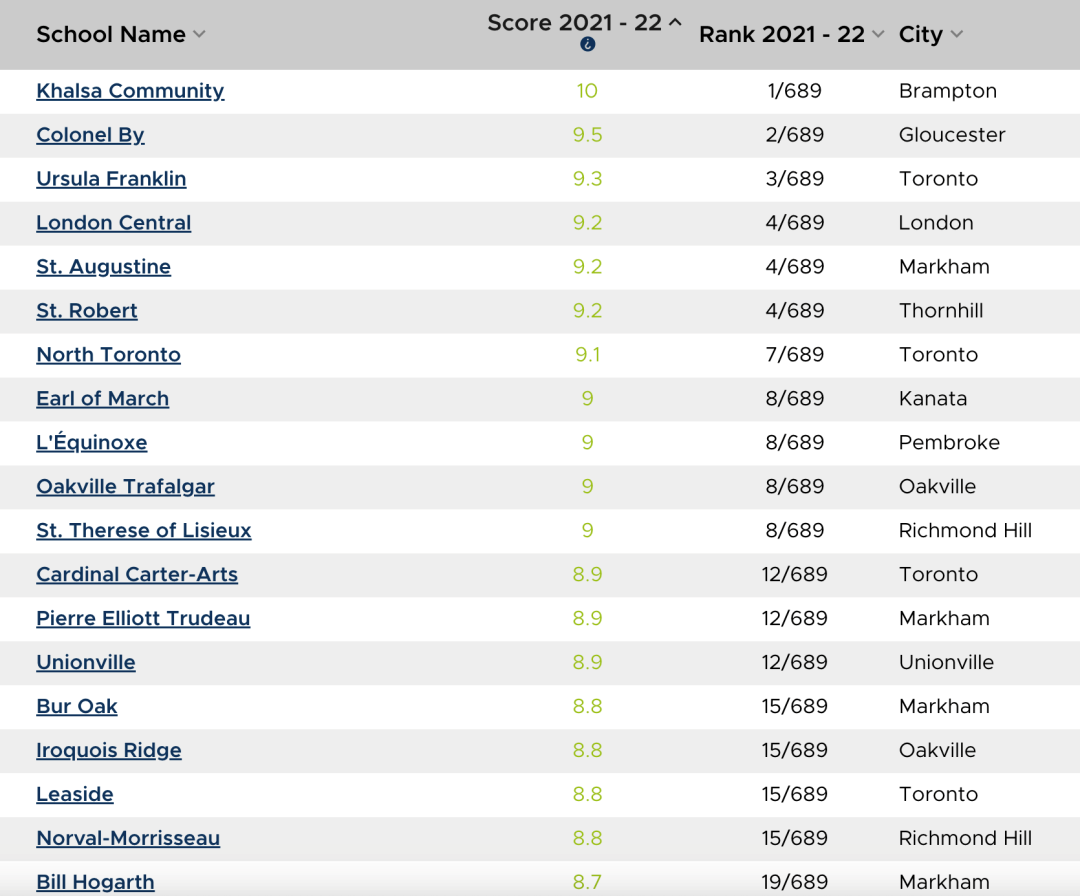Select city Gloucester cell
Image resolution: width=1080 pixels, height=896 pixels.
point(952,135)
